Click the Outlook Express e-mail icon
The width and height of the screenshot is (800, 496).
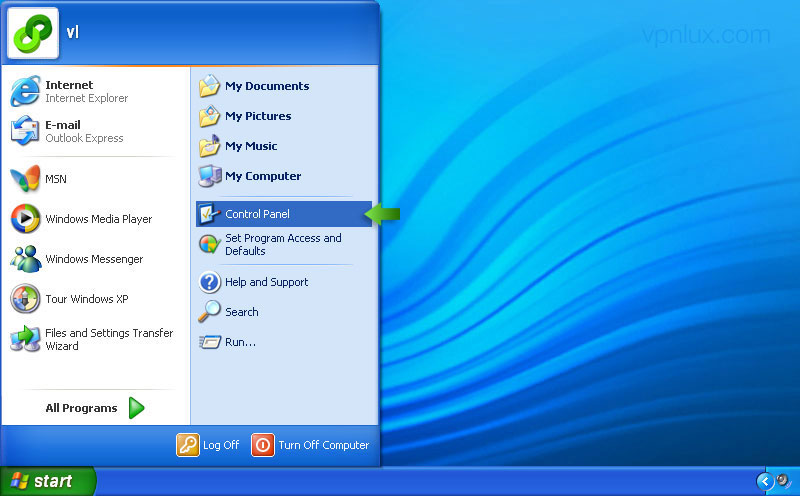[25, 131]
